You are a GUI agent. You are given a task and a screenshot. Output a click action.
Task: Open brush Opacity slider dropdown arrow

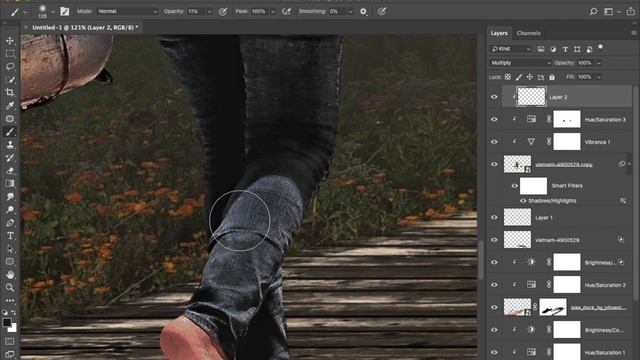tap(209, 12)
